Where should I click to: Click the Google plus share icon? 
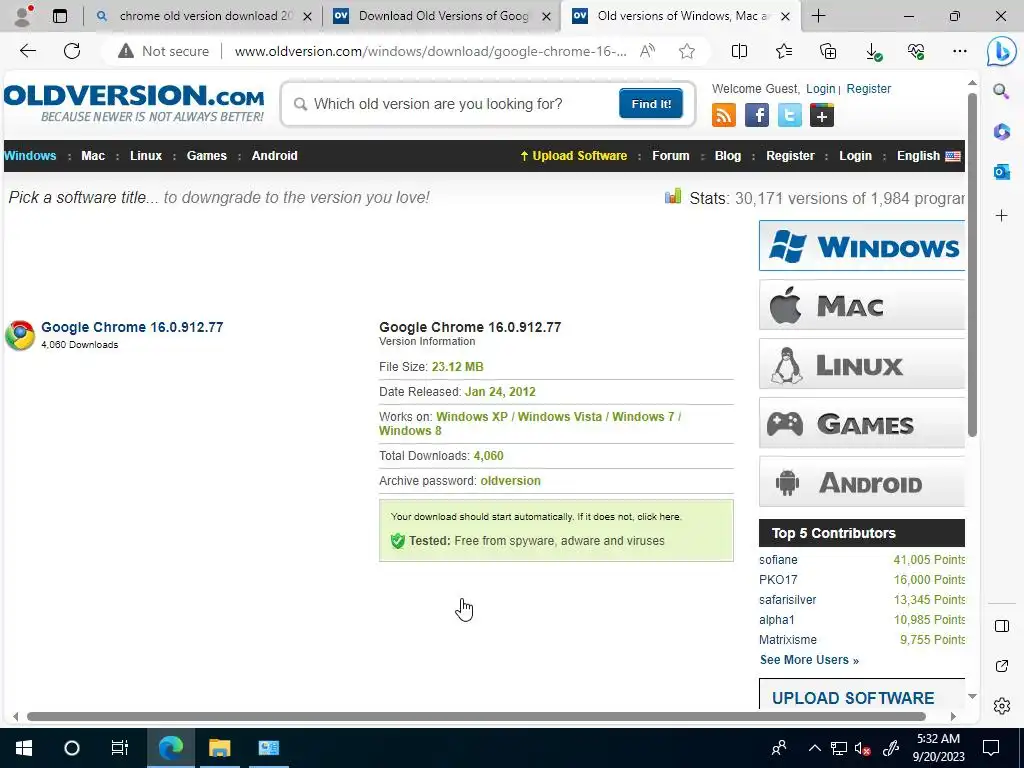click(822, 116)
